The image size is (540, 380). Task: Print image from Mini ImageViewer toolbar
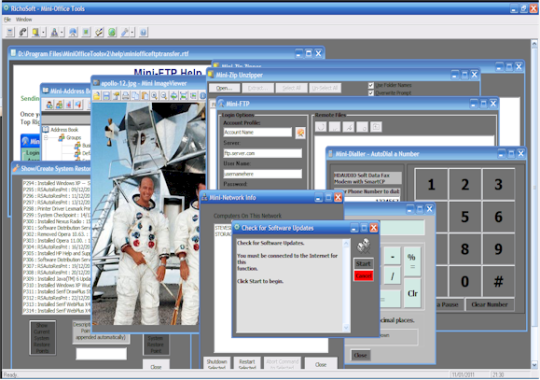click(126, 96)
